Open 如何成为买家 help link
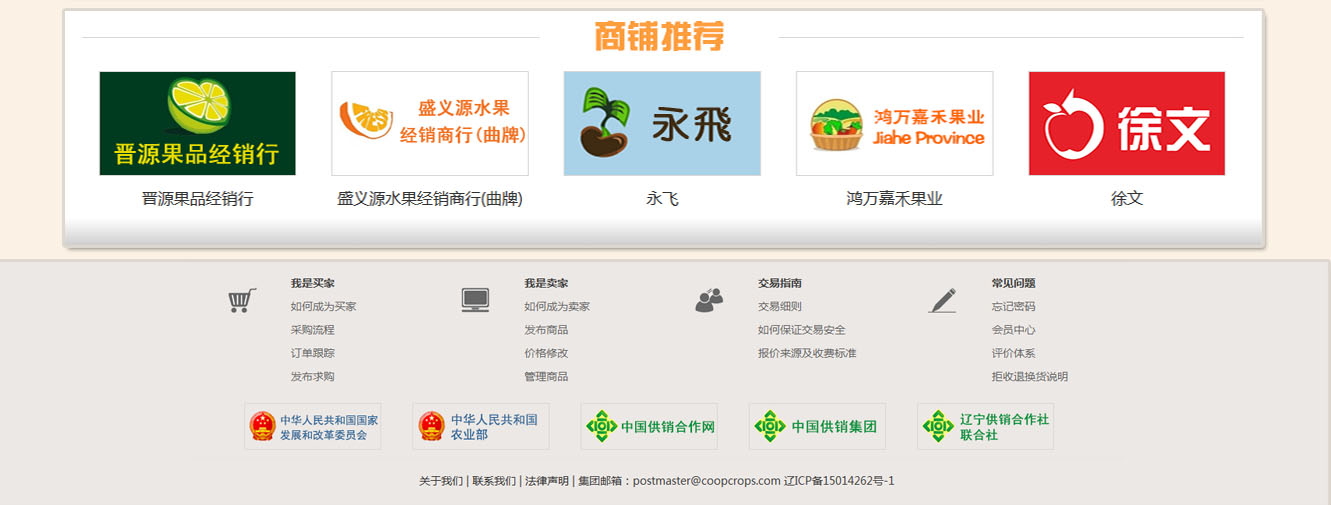Image resolution: width=1331 pixels, height=505 pixels. pos(323,307)
